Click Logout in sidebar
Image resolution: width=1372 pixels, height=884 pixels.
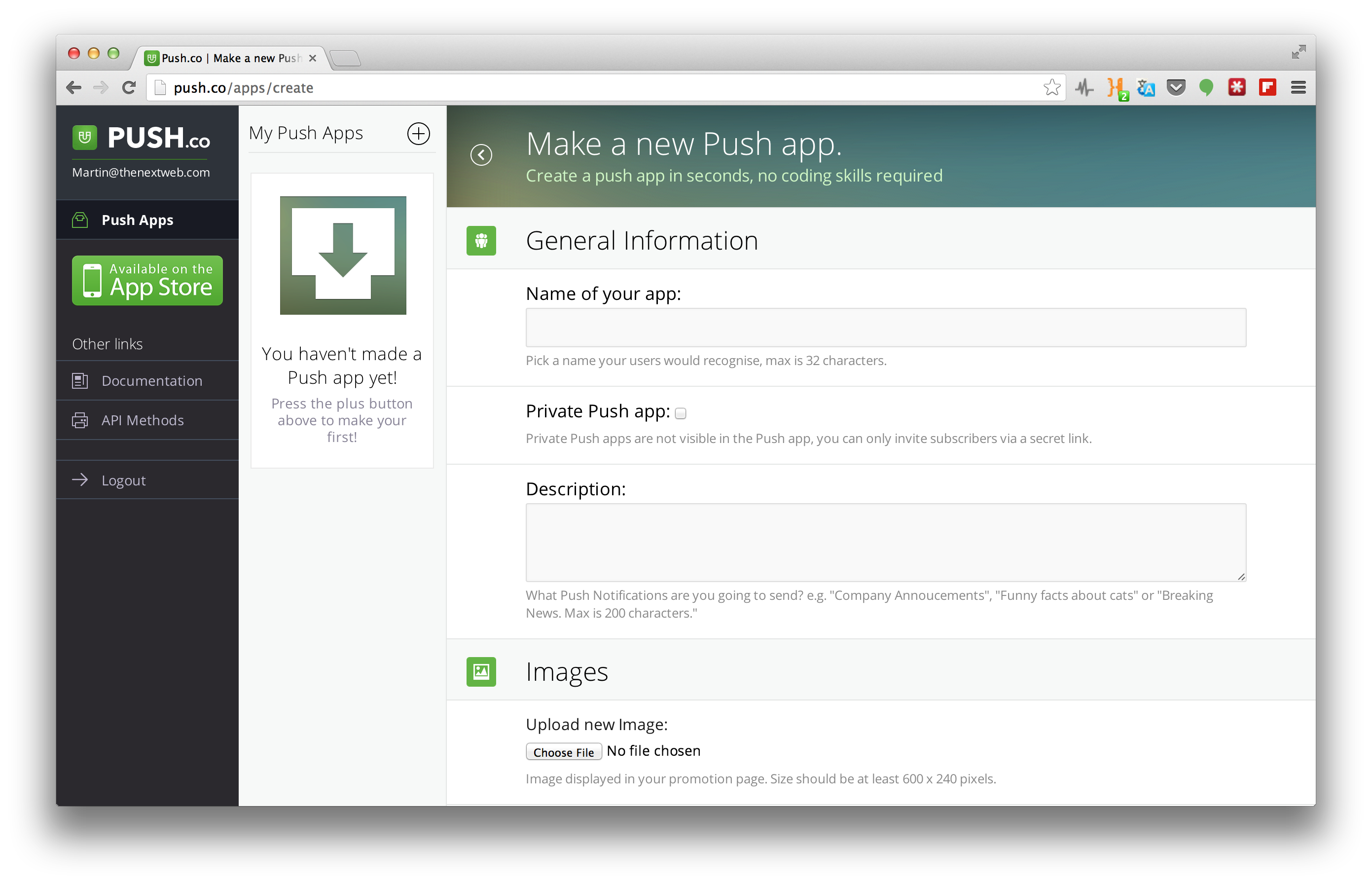[147, 480]
